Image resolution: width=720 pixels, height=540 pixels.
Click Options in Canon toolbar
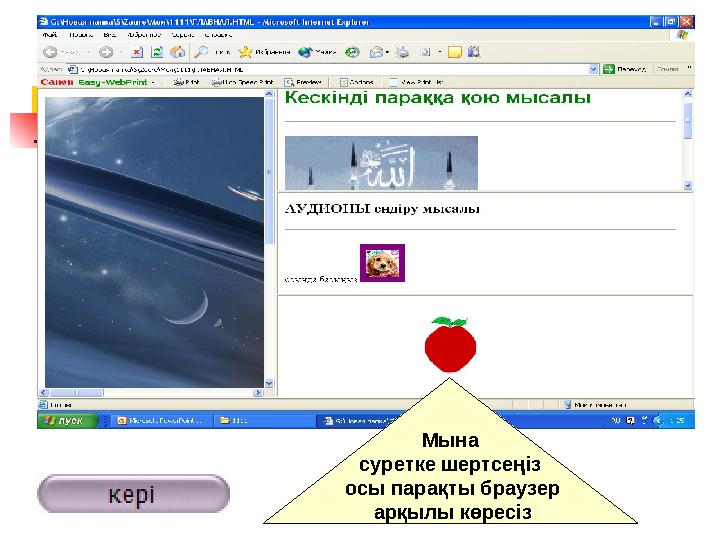coord(357,83)
